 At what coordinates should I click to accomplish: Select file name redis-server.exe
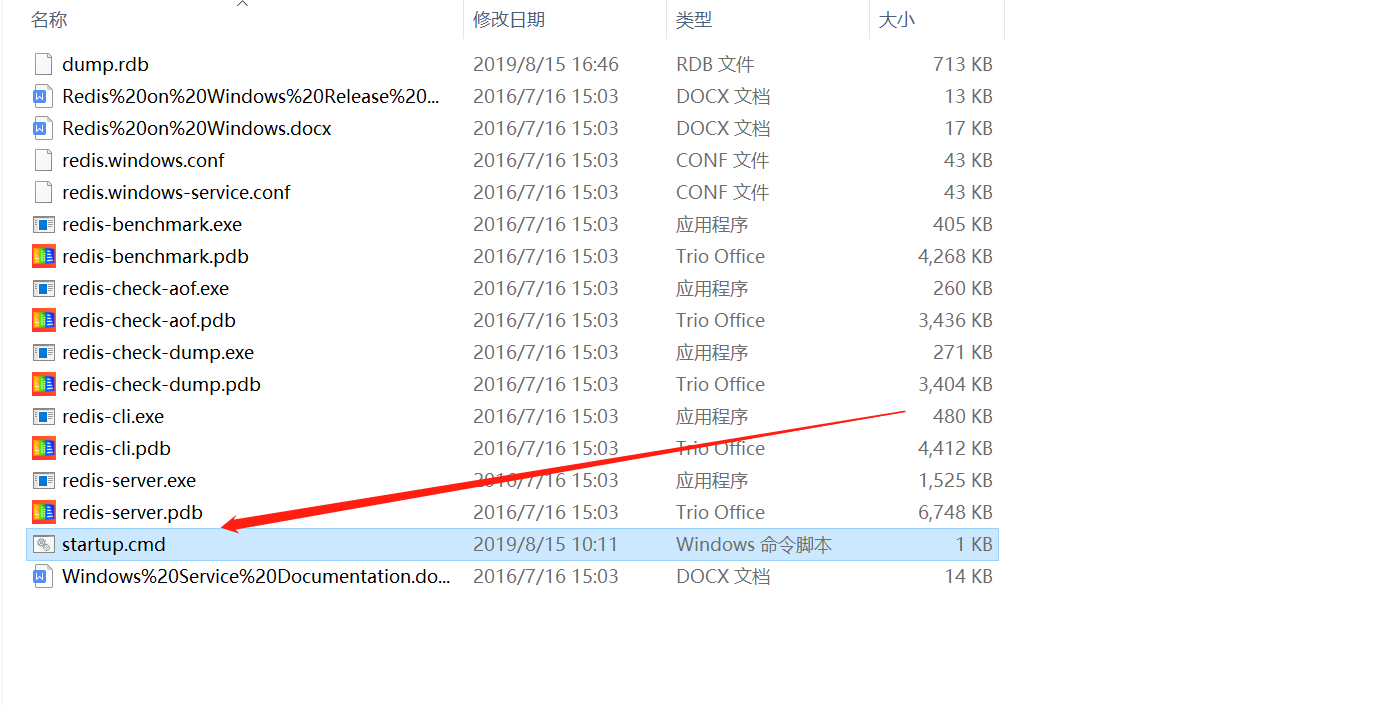pos(129,480)
